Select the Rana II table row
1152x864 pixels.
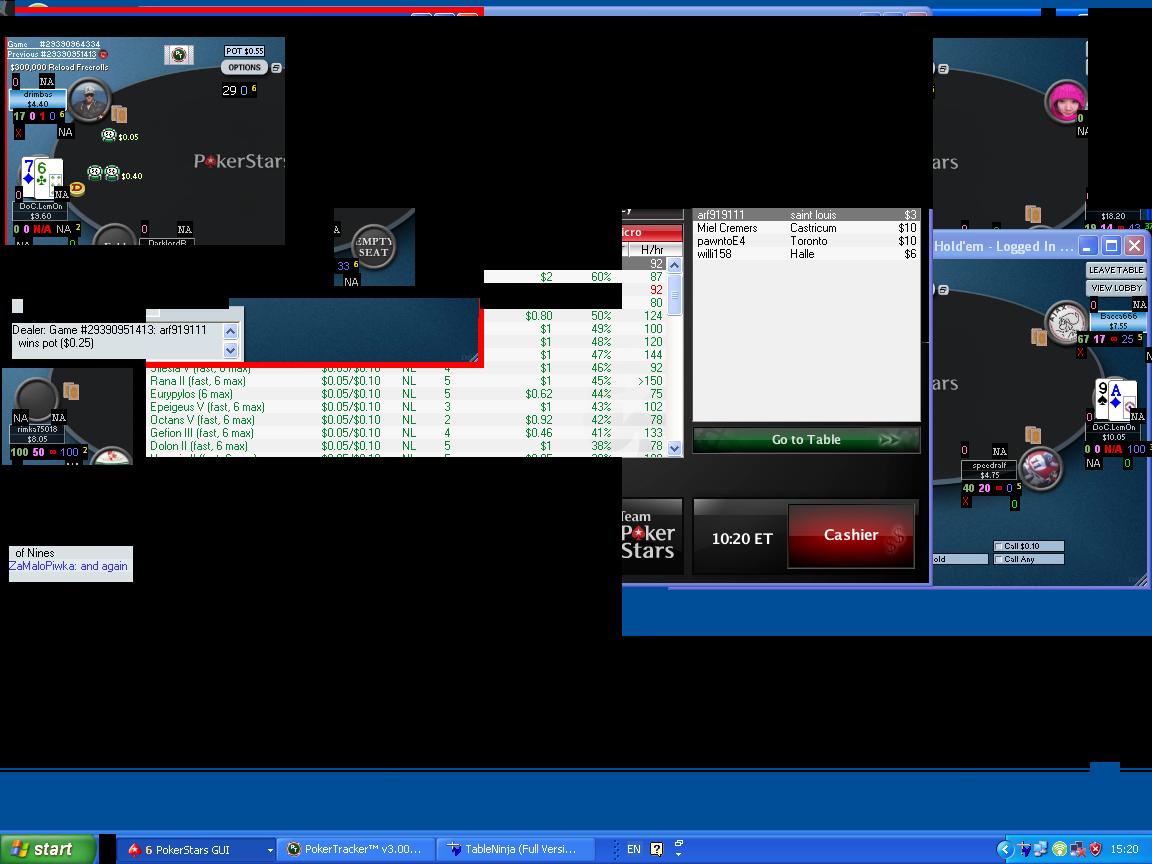point(406,381)
